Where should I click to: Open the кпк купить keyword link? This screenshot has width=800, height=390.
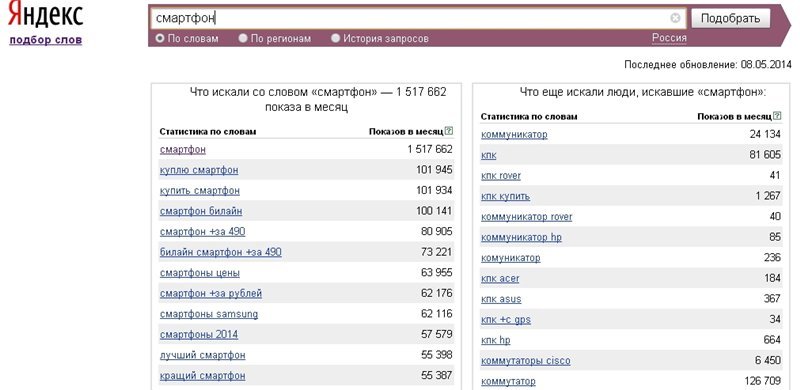(x=506, y=196)
